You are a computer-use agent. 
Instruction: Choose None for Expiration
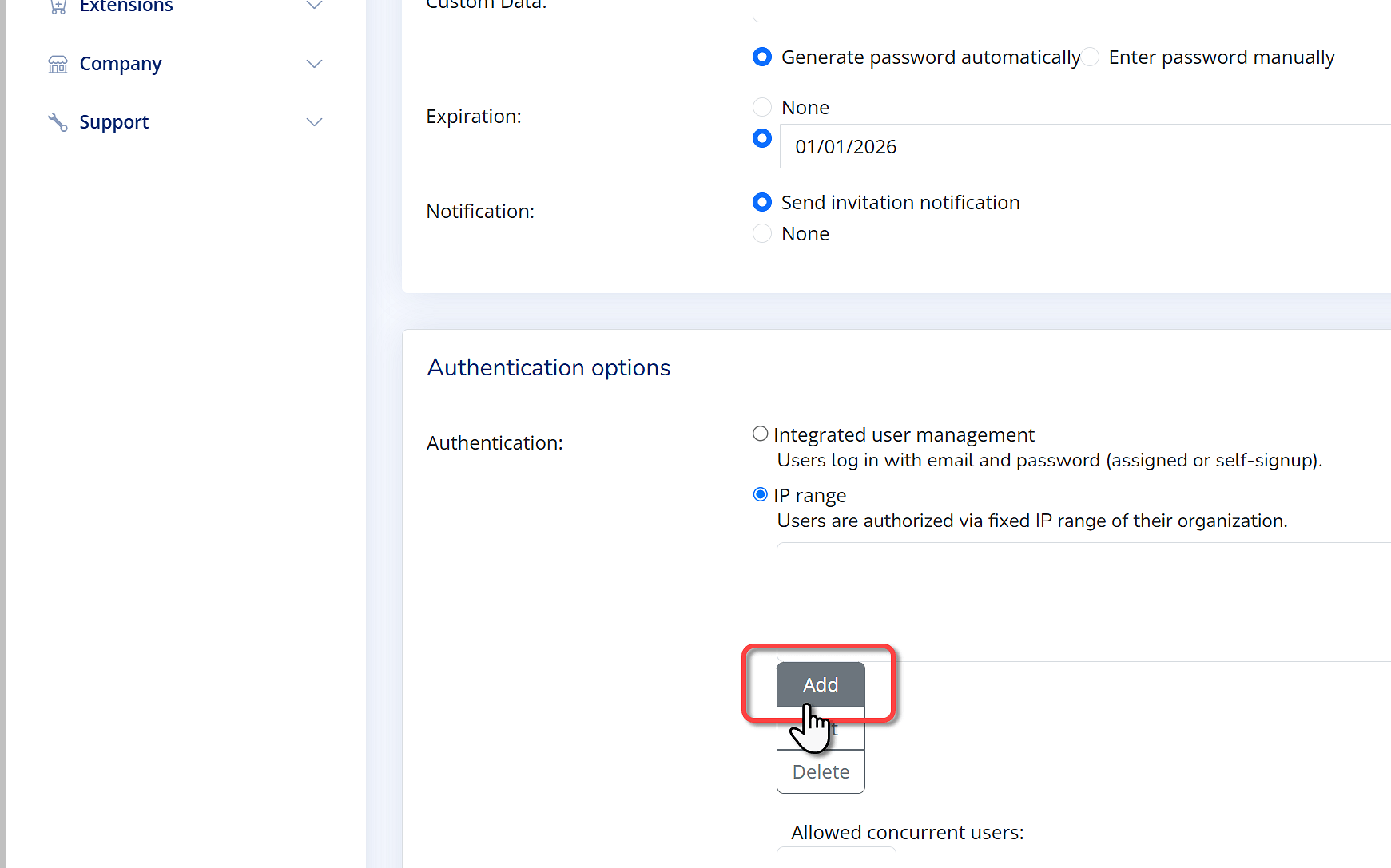pyautogui.click(x=762, y=107)
